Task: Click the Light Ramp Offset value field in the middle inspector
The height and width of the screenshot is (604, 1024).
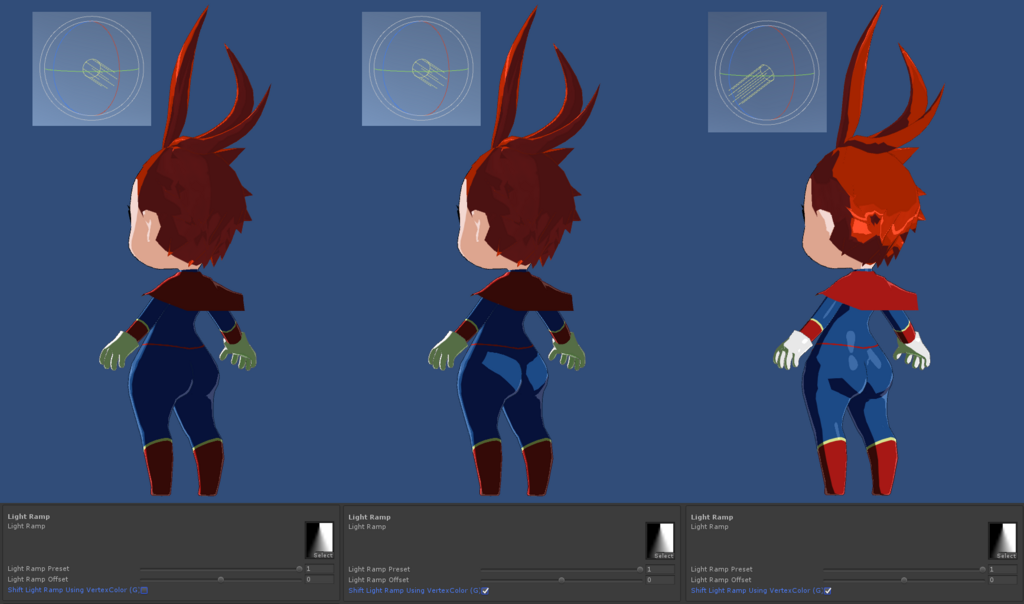Action: (660, 580)
